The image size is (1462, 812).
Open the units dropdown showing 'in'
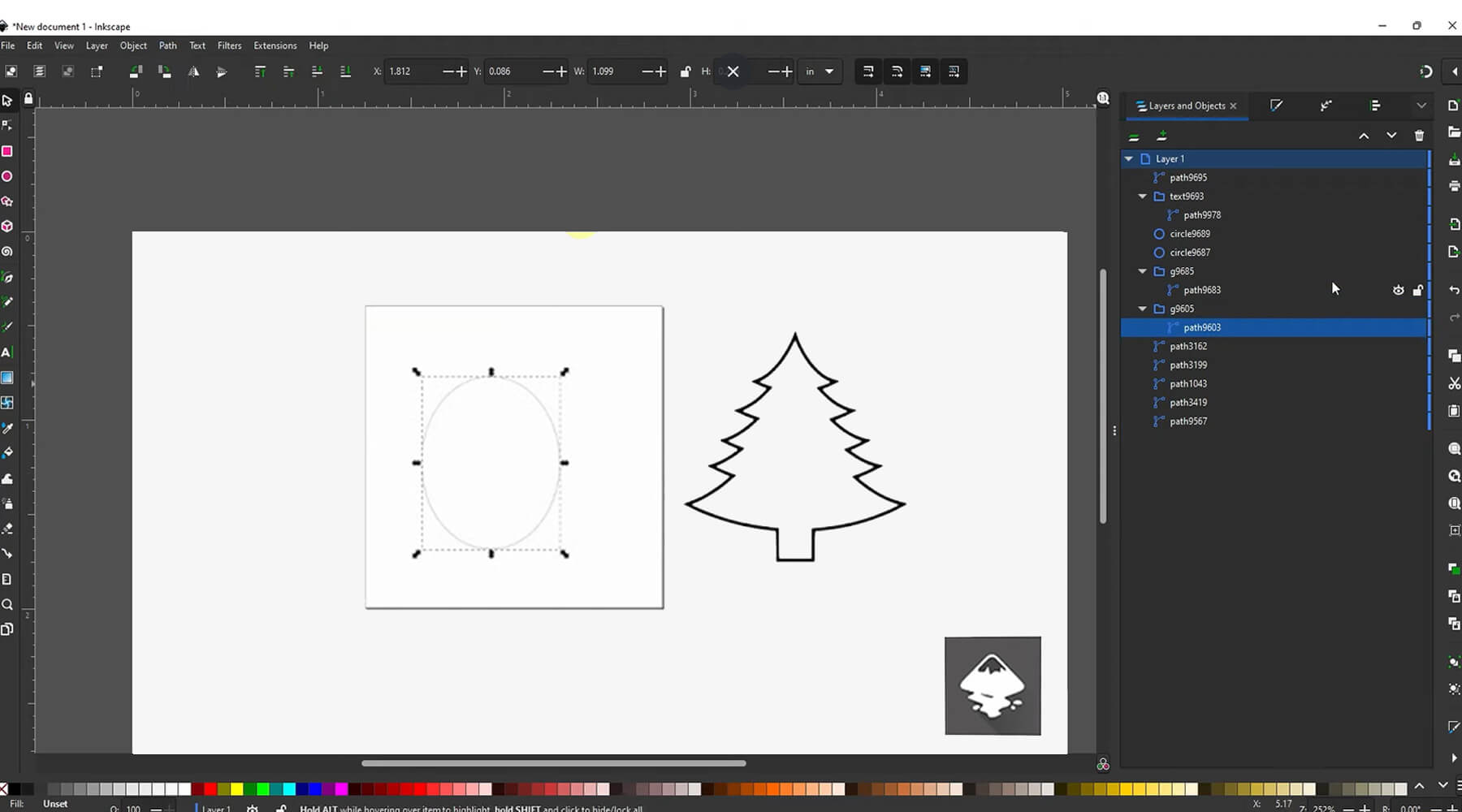(820, 71)
